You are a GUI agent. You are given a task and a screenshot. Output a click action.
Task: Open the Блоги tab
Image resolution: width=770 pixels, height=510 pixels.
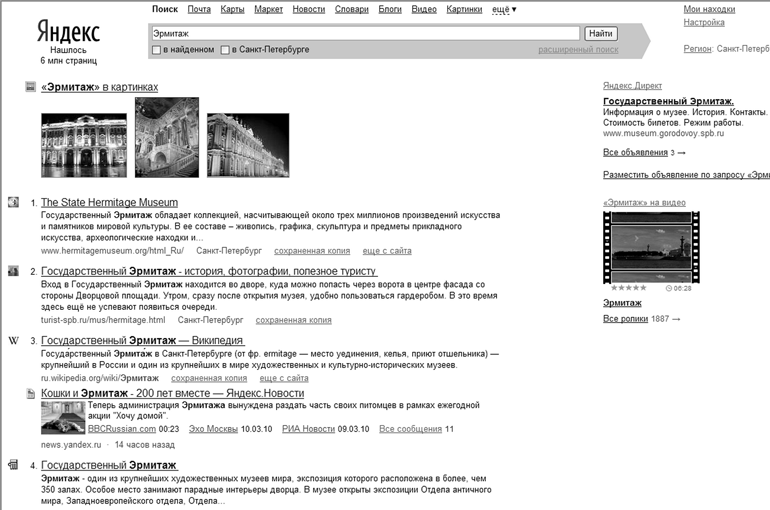(390, 9)
